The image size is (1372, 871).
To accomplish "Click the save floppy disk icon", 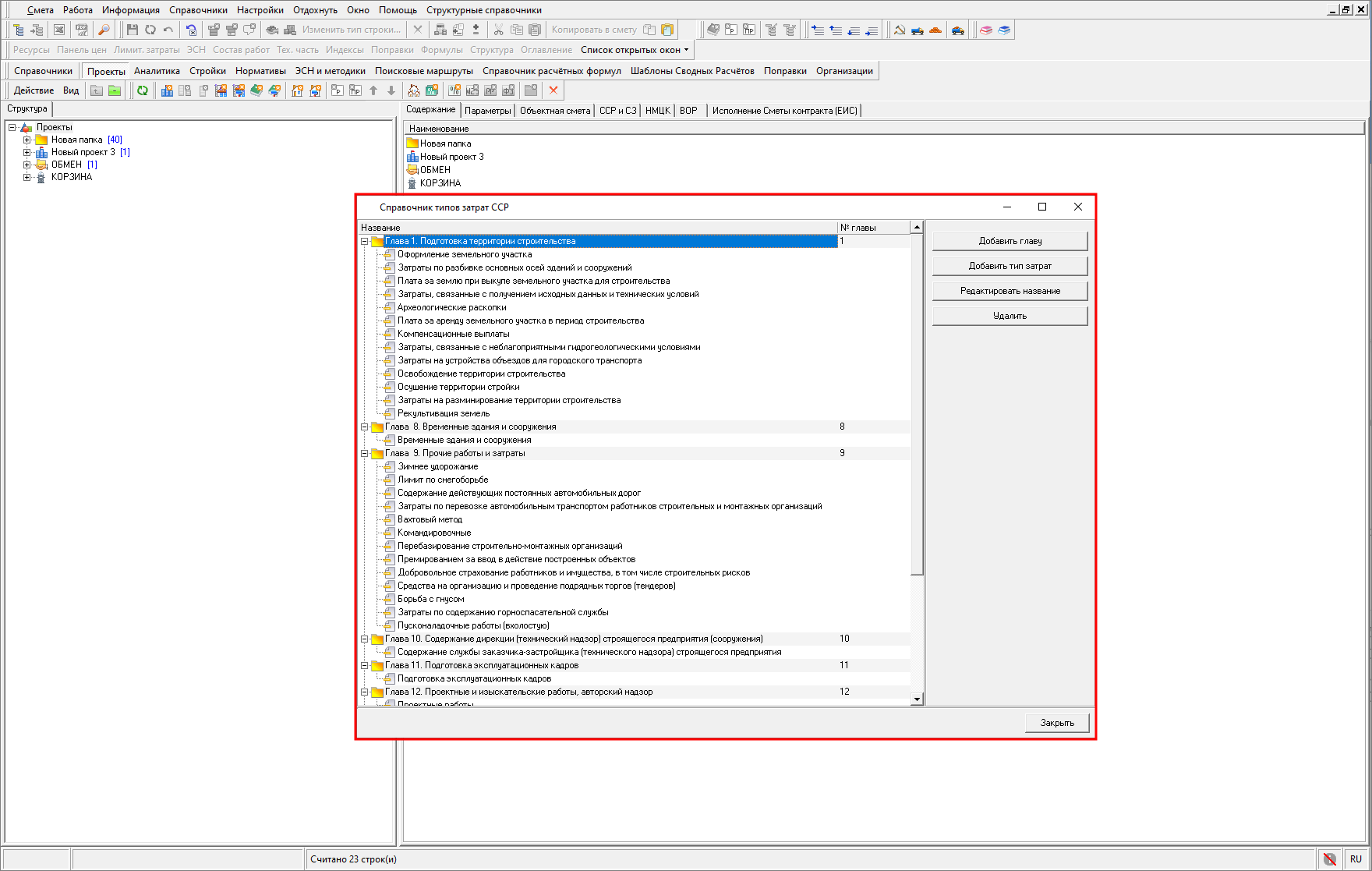I will click(x=132, y=30).
